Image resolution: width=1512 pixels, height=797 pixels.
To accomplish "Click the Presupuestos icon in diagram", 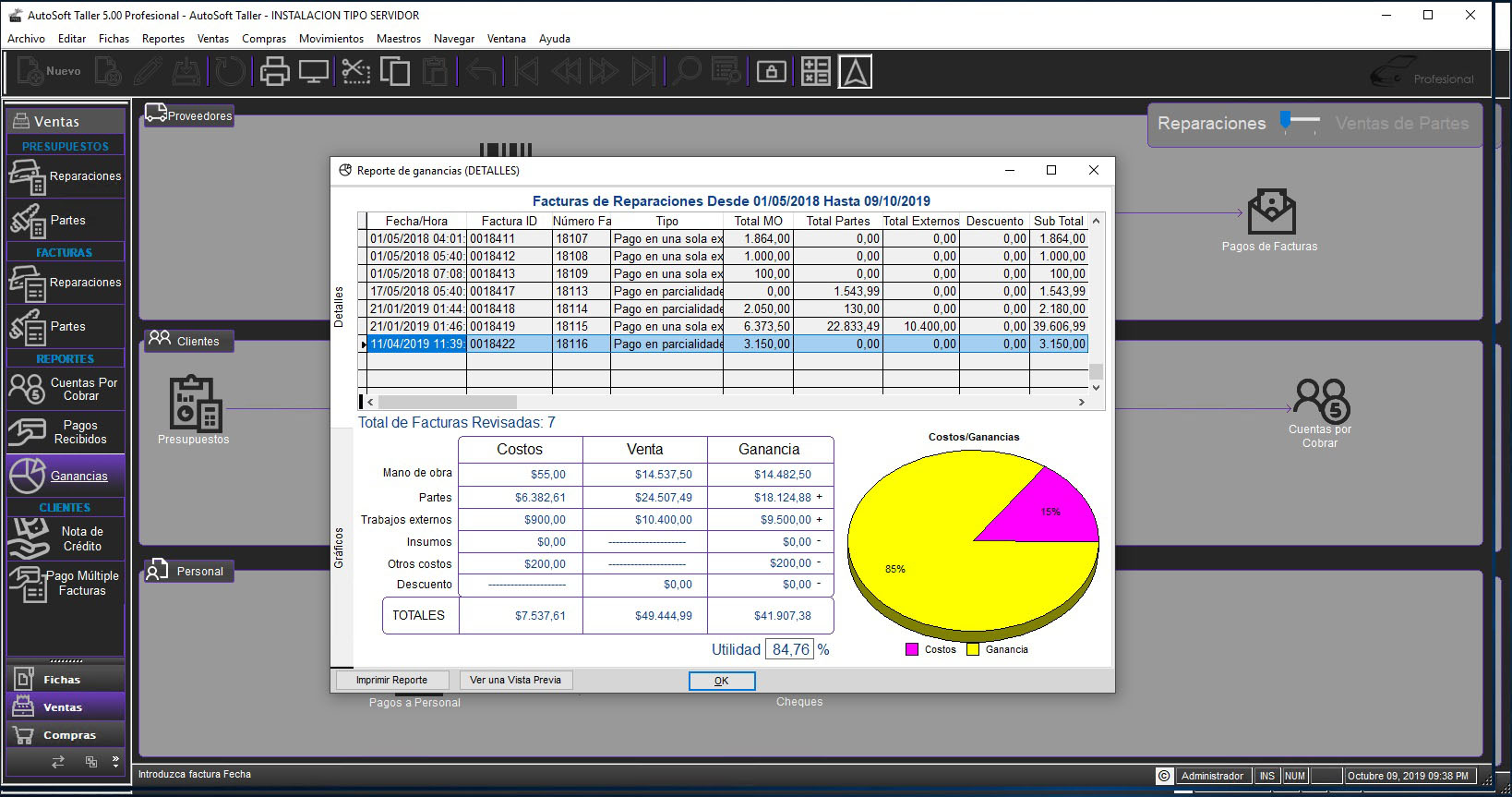I will coord(195,403).
